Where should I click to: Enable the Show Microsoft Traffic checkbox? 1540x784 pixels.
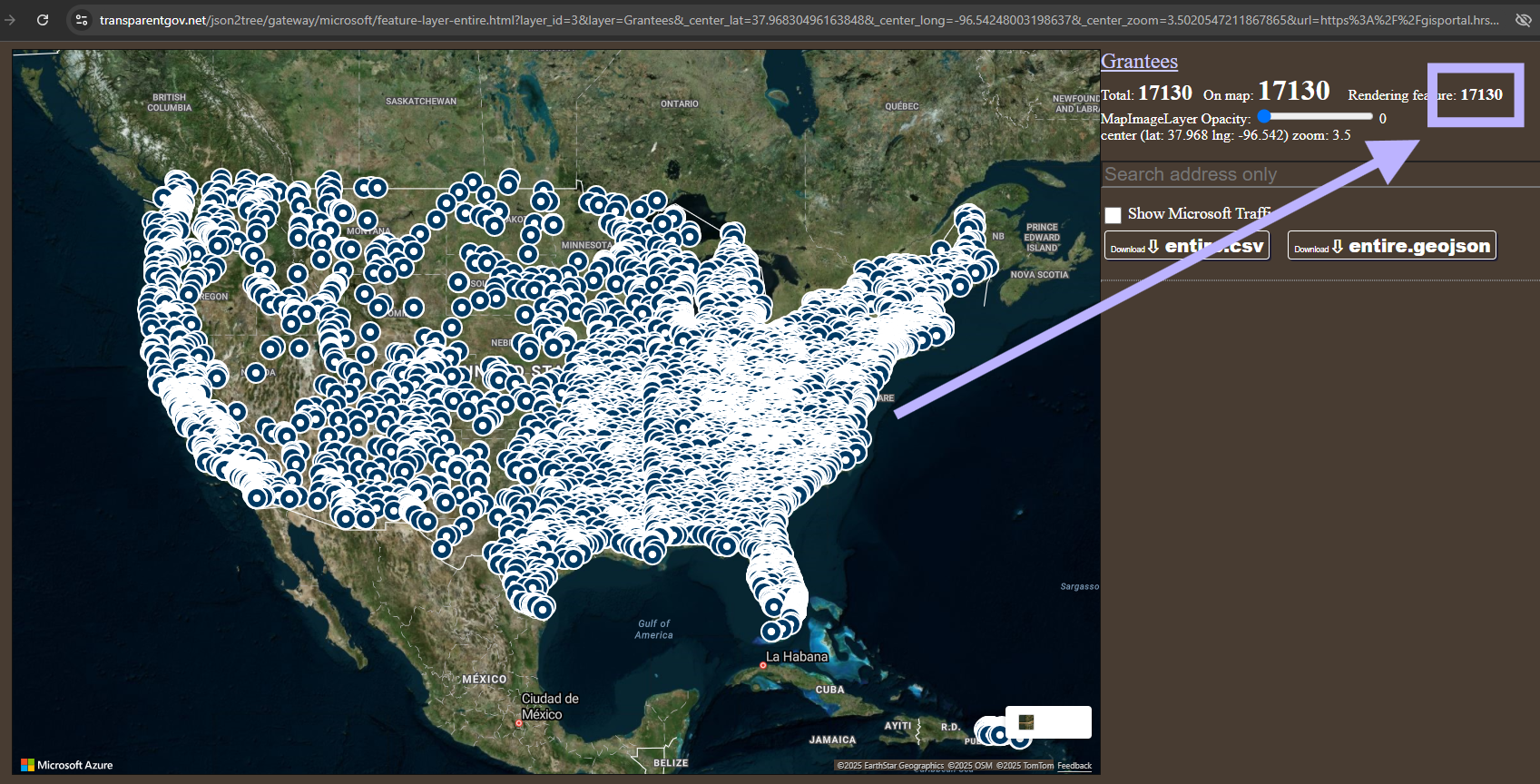(x=1113, y=215)
